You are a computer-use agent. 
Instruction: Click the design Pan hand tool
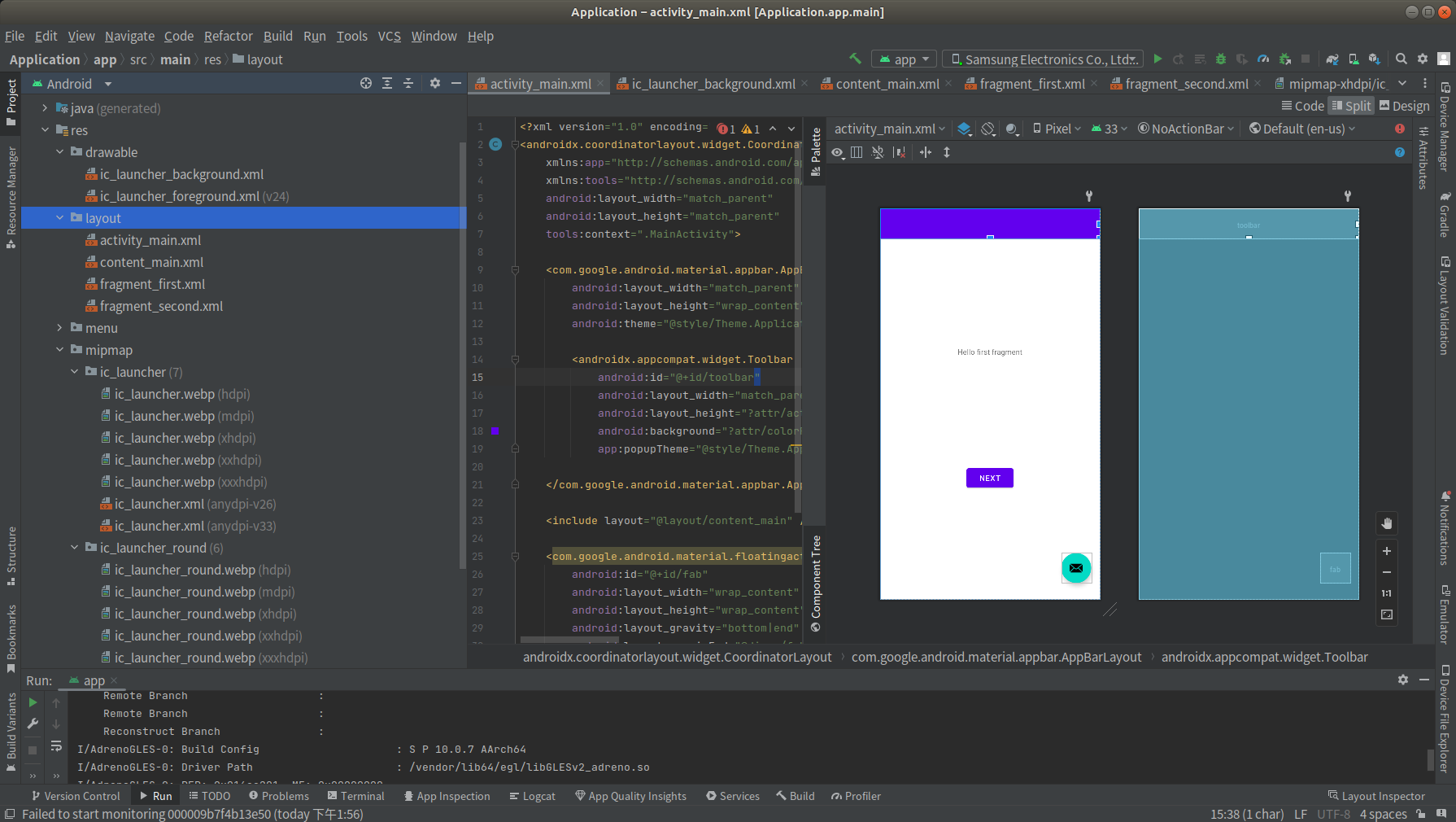1387,523
